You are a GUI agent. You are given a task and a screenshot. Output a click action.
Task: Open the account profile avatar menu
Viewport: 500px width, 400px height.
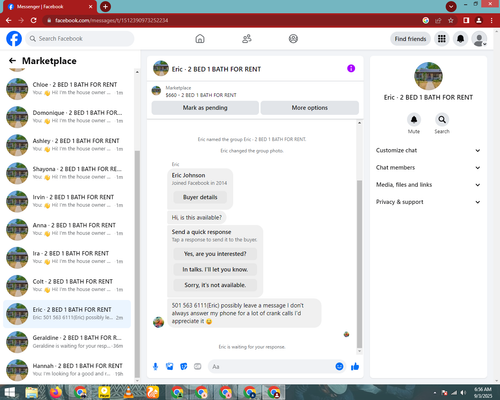(x=479, y=39)
